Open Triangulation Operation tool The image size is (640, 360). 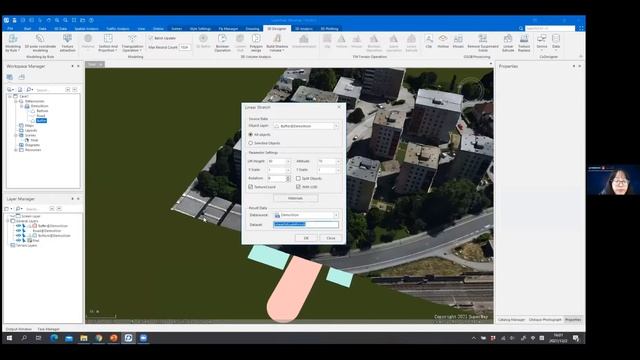132,42
